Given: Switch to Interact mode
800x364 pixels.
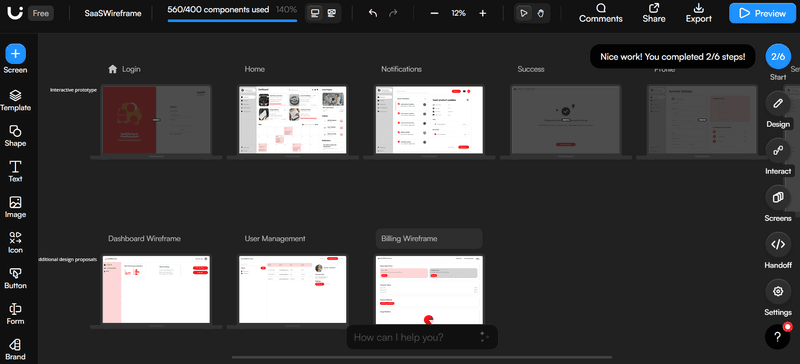Looking at the screenshot, I should 778,151.
